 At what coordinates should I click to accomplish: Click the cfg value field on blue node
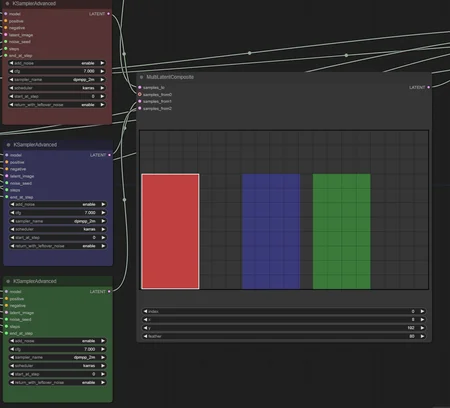click(x=58, y=213)
